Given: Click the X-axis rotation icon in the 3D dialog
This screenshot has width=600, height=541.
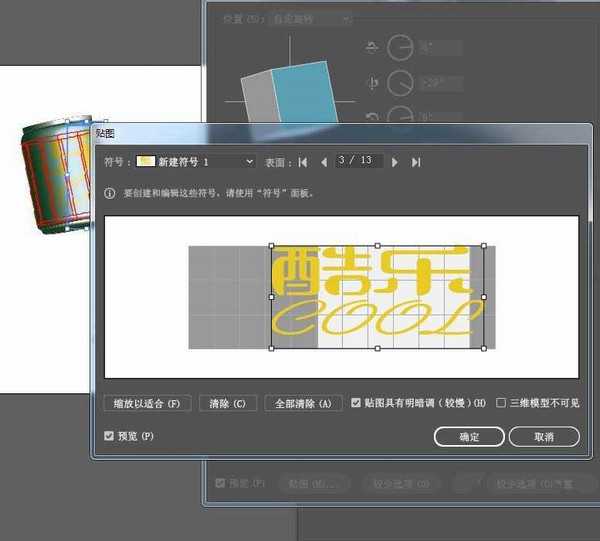Looking at the screenshot, I should tap(372, 48).
